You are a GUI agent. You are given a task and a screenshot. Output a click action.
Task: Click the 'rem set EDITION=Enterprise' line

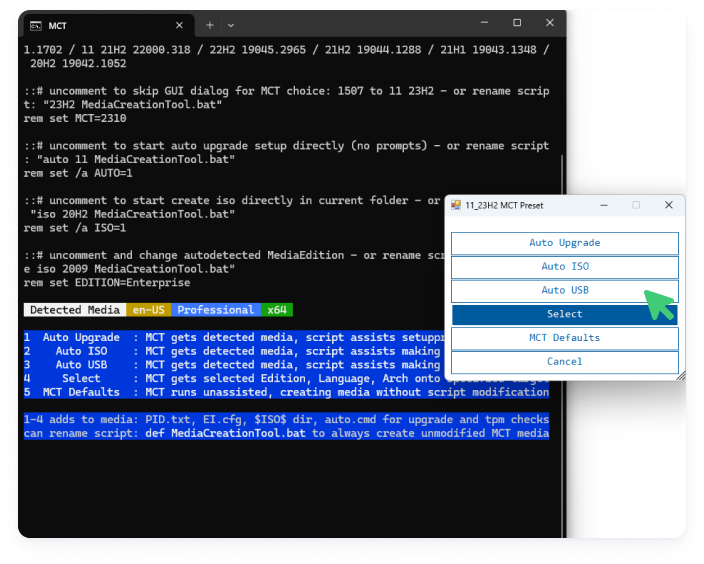click(x=107, y=283)
